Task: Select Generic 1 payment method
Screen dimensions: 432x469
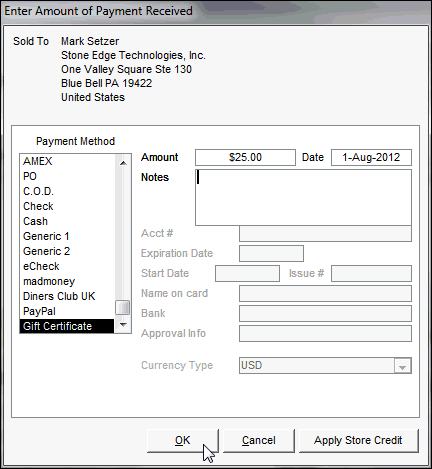Action: [67, 236]
